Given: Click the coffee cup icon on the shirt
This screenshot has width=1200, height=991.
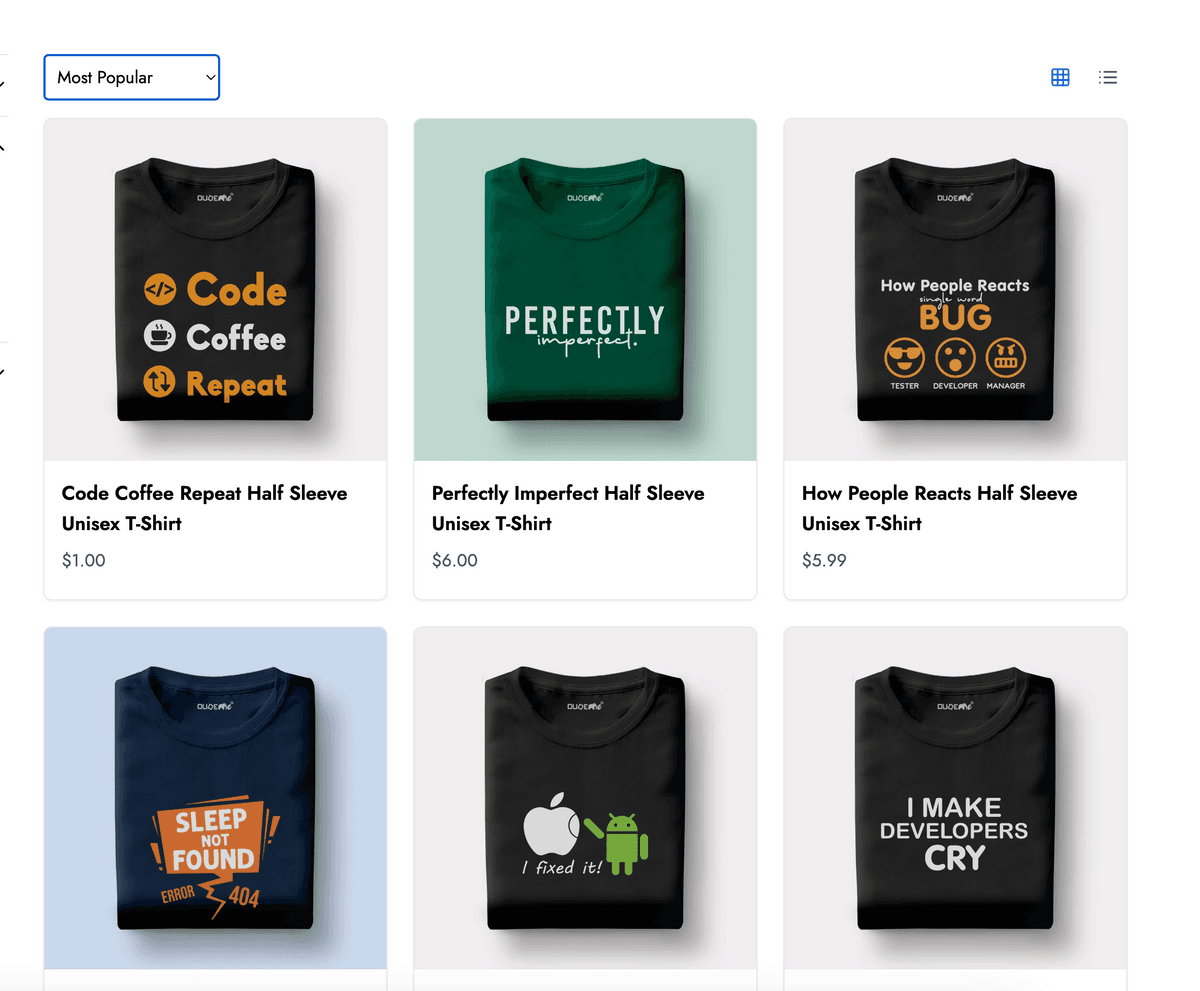Looking at the screenshot, I should pos(160,337).
